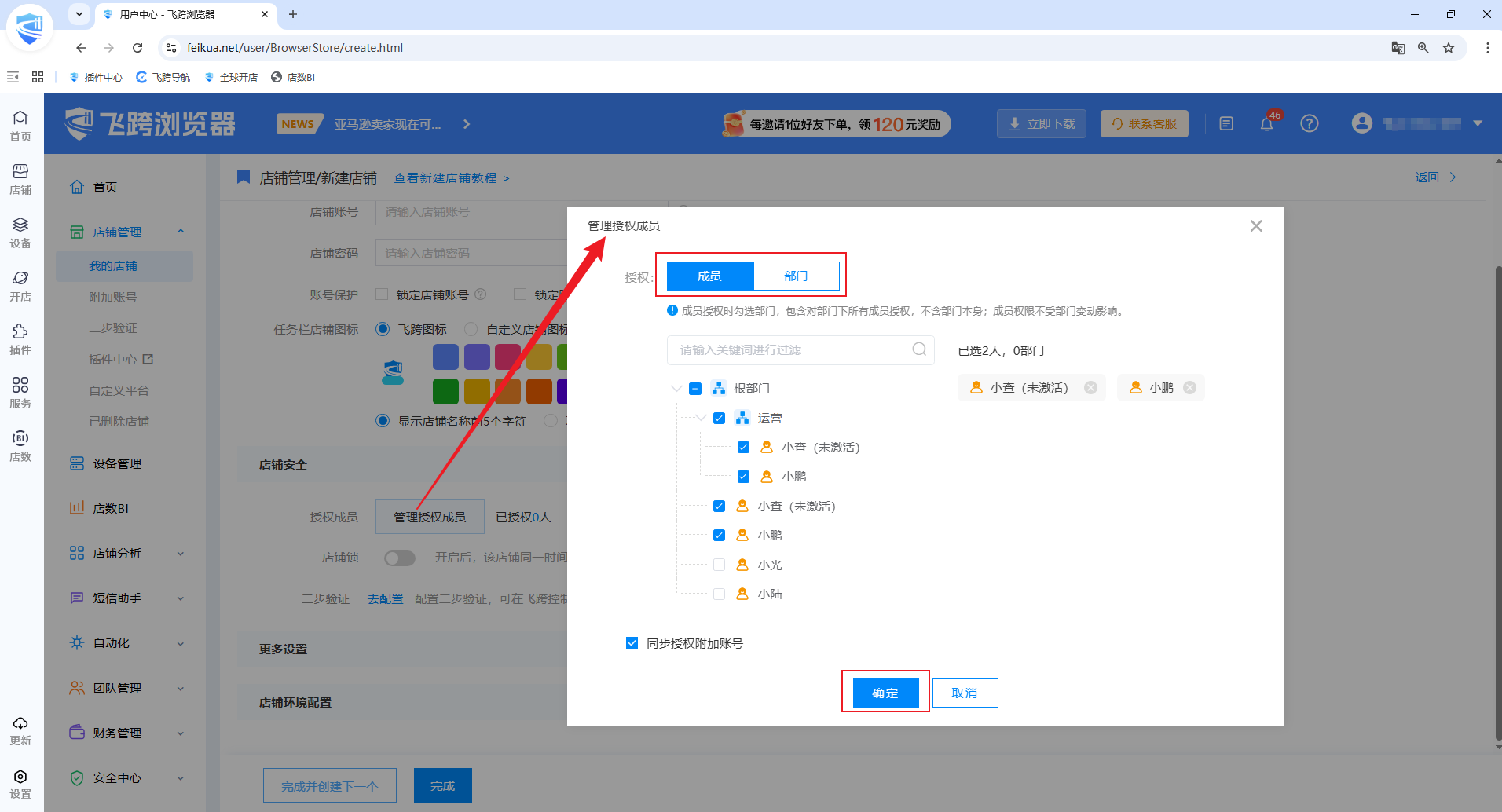Confirm with the 确定 button
Viewport: 1502px width, 812px height.
(x=885, y=693)
